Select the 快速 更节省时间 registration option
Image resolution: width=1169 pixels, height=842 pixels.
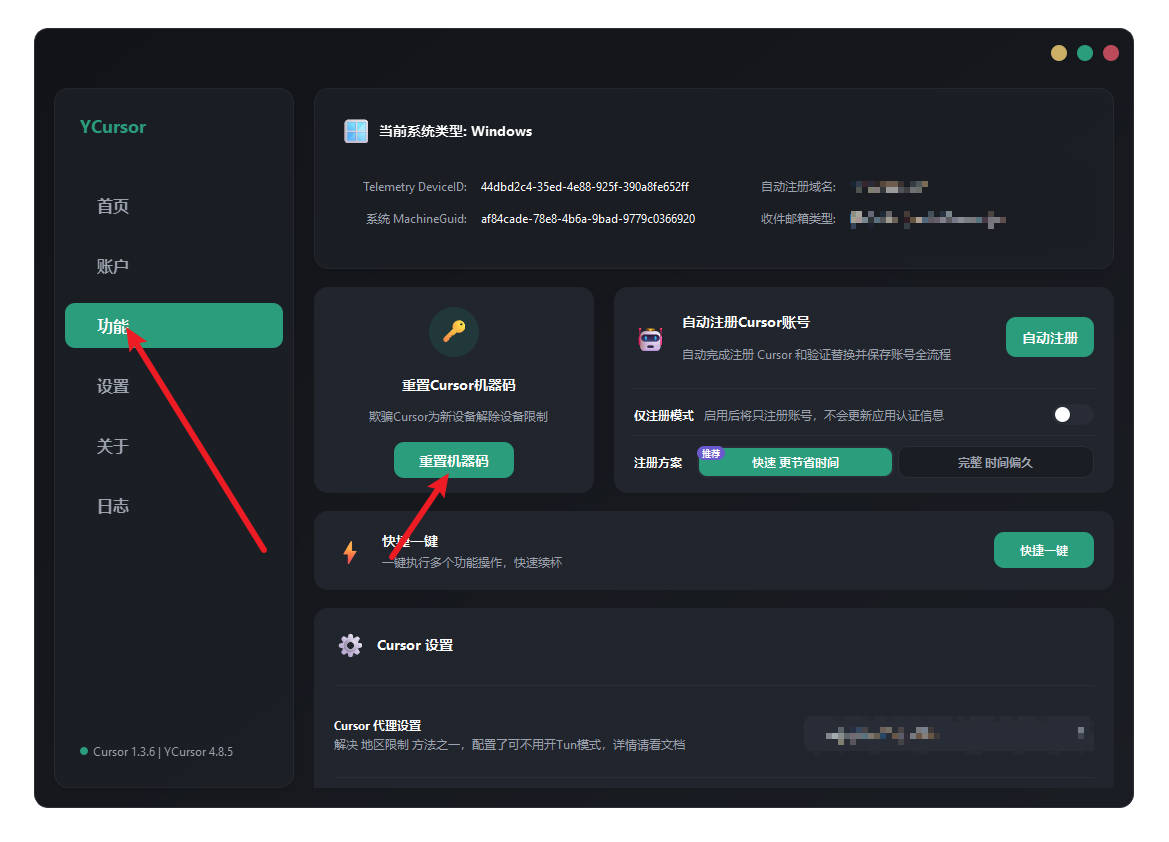pos(795,462)
